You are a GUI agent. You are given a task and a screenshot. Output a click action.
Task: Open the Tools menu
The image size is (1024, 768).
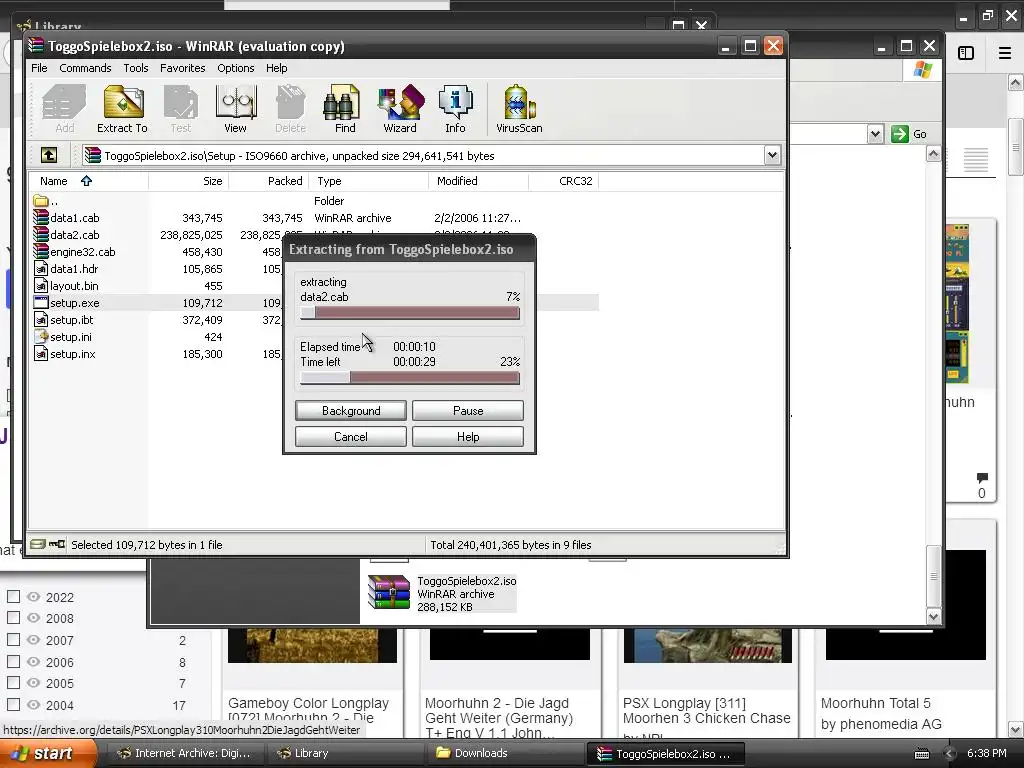136,68
